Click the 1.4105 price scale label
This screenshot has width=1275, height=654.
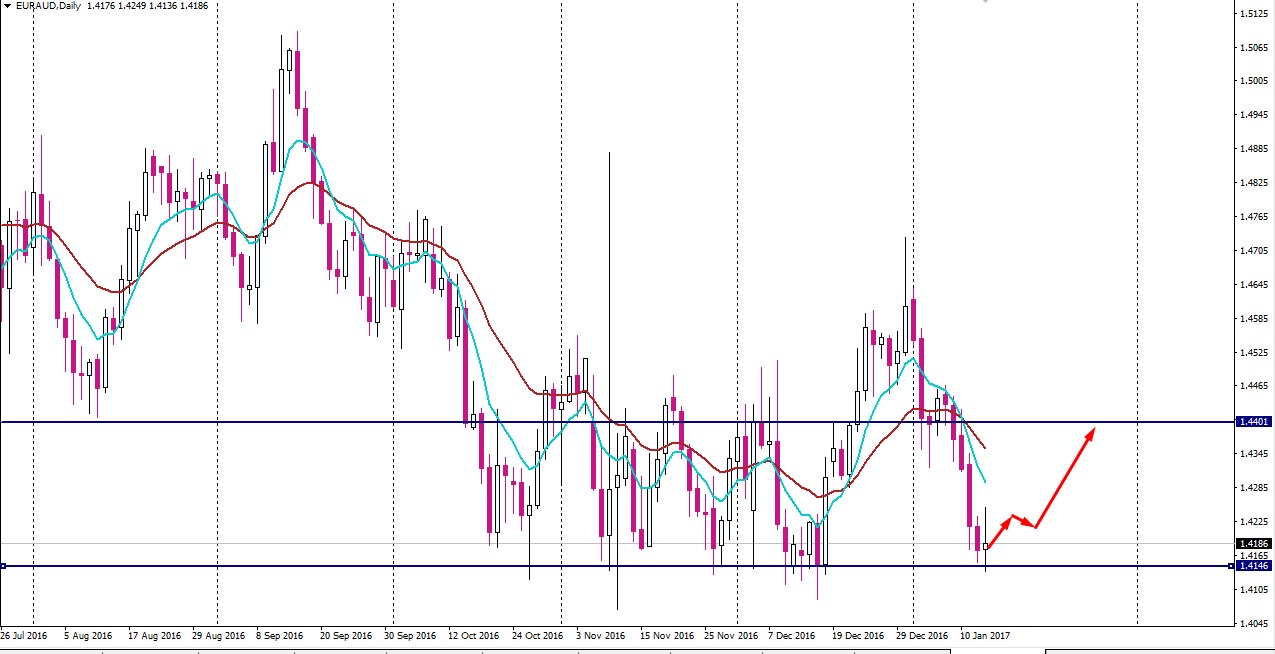click(1255, 590)
